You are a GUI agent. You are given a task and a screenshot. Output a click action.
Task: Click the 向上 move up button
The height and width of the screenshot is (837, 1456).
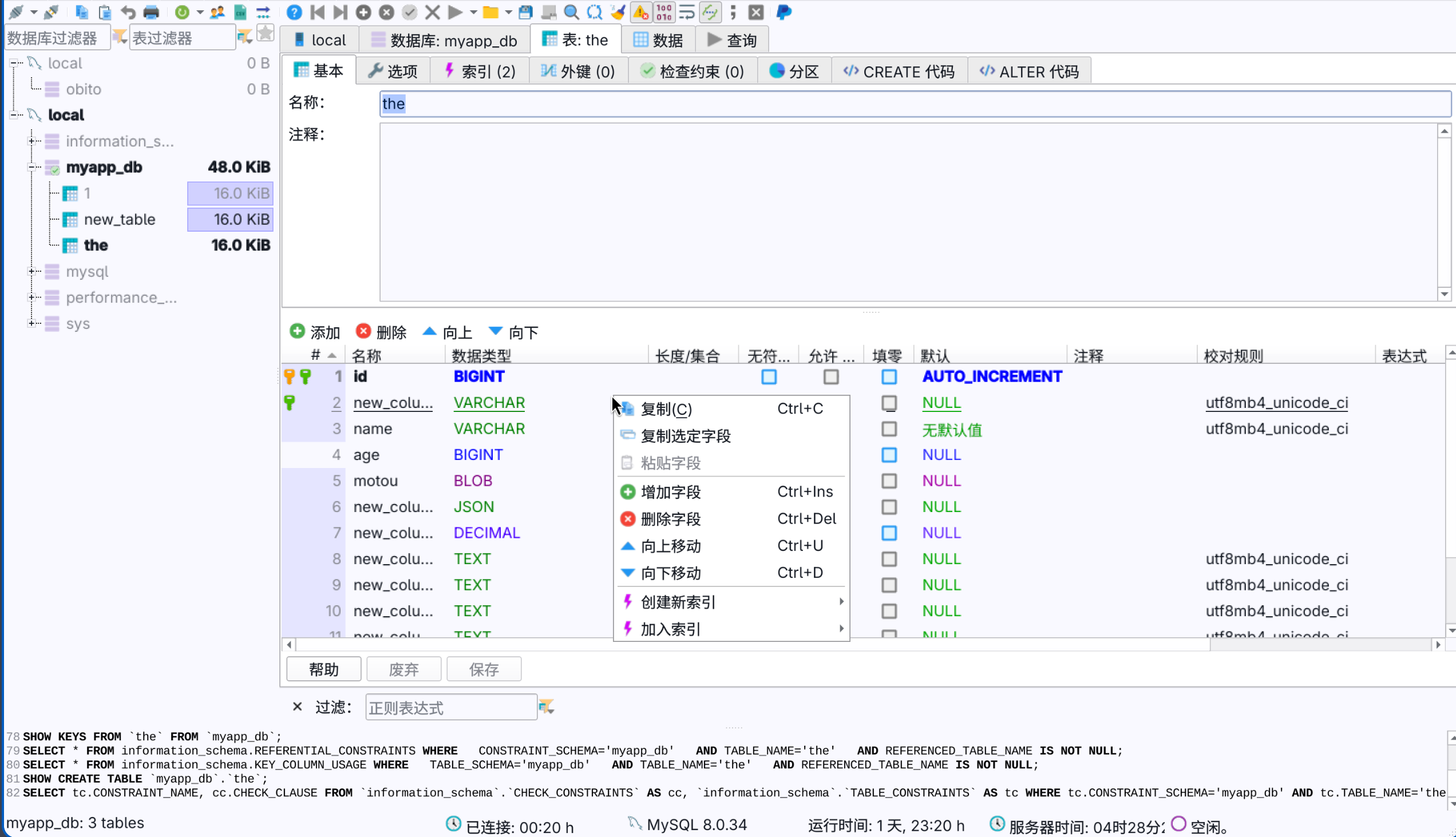pyautogui.click(x=447, y=332)
